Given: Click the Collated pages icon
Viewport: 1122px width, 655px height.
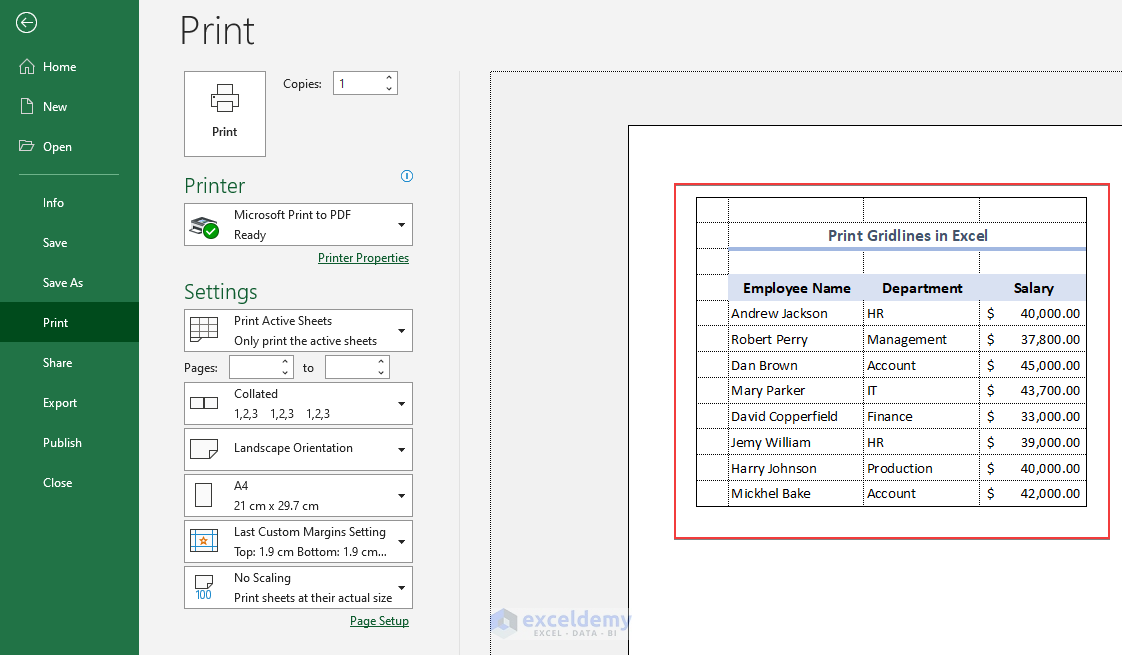Looking at the screenshot, I should (204, 403).
